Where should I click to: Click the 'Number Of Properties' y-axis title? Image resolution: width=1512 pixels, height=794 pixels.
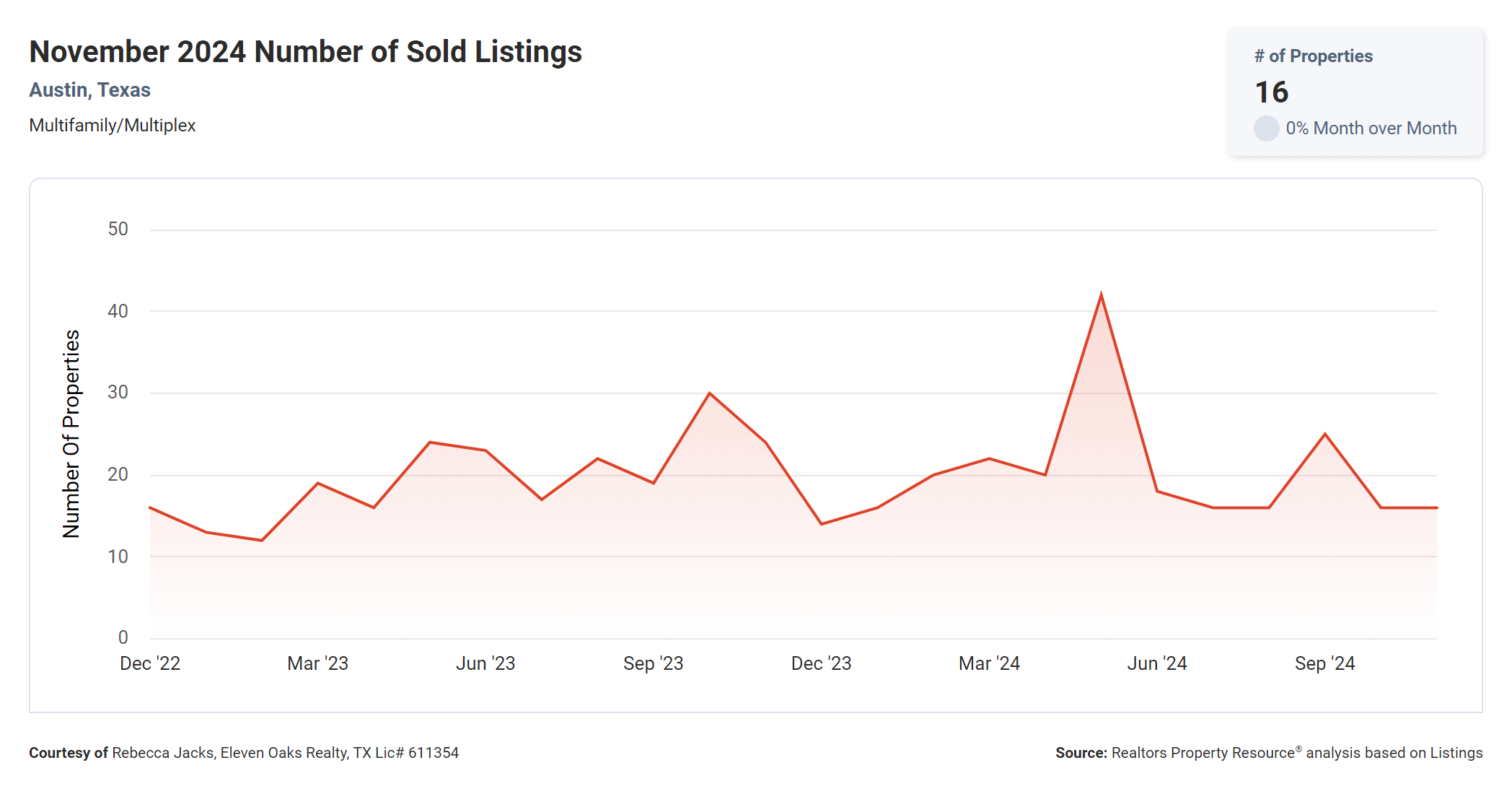[71, 434]
